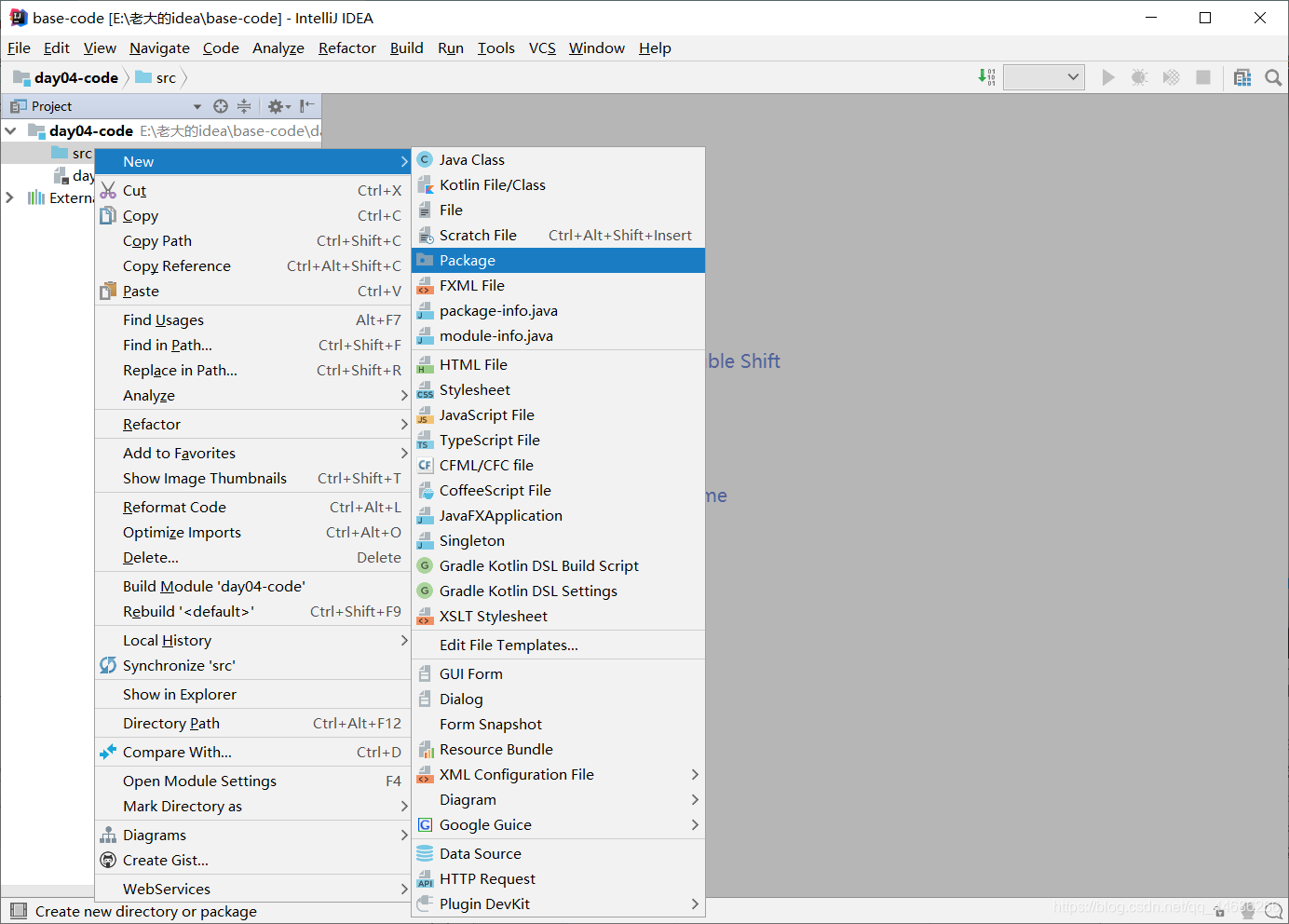The width and height of the screenshot is (1289, 924).
Task: Expand the Add to Favorites submenu
Action: point(252,454)
